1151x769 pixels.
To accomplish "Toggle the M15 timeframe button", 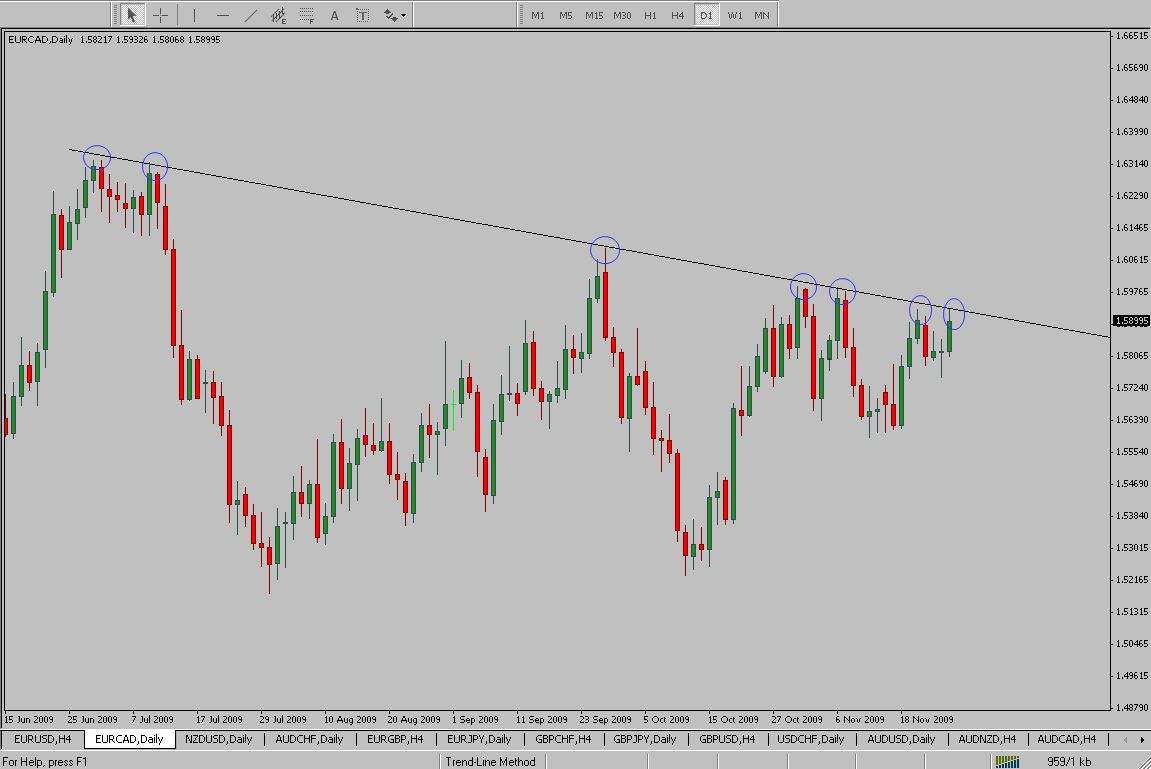I will pos(594,15).
